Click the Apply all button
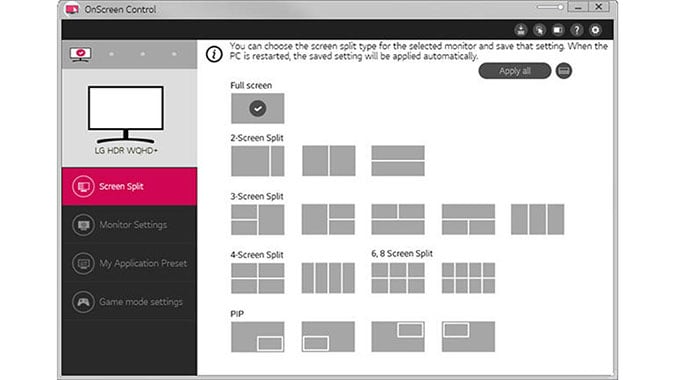This screenshot has width=676, height=380. (x=515, y=71)
